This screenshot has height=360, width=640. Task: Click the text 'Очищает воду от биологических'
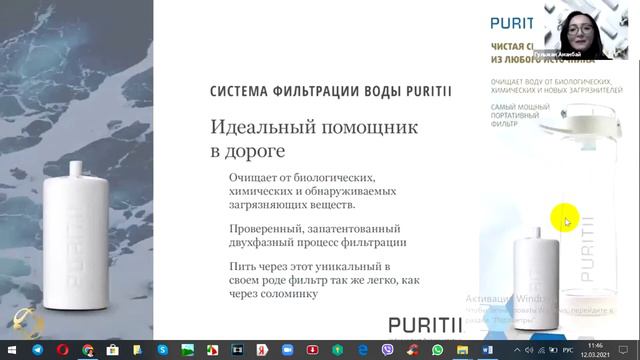click(557, 86)
